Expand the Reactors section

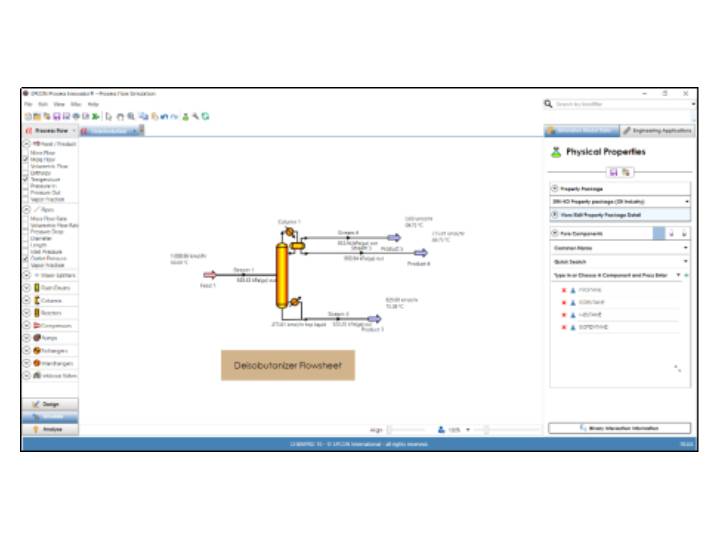(27, 313)
